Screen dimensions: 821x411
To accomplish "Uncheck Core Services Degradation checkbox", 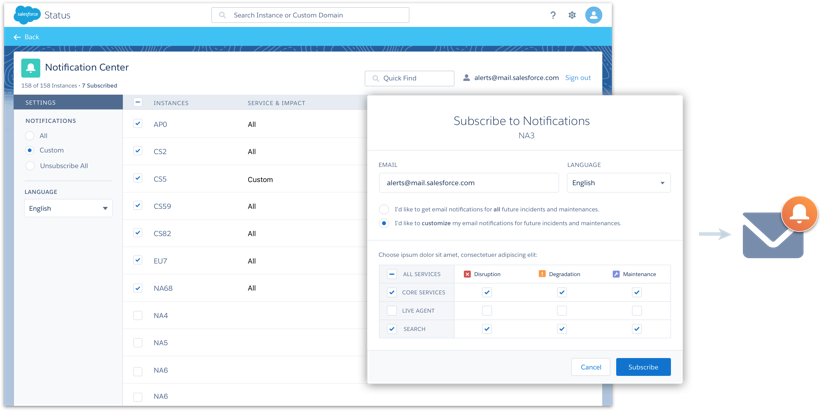I will (x=562, y=292).
